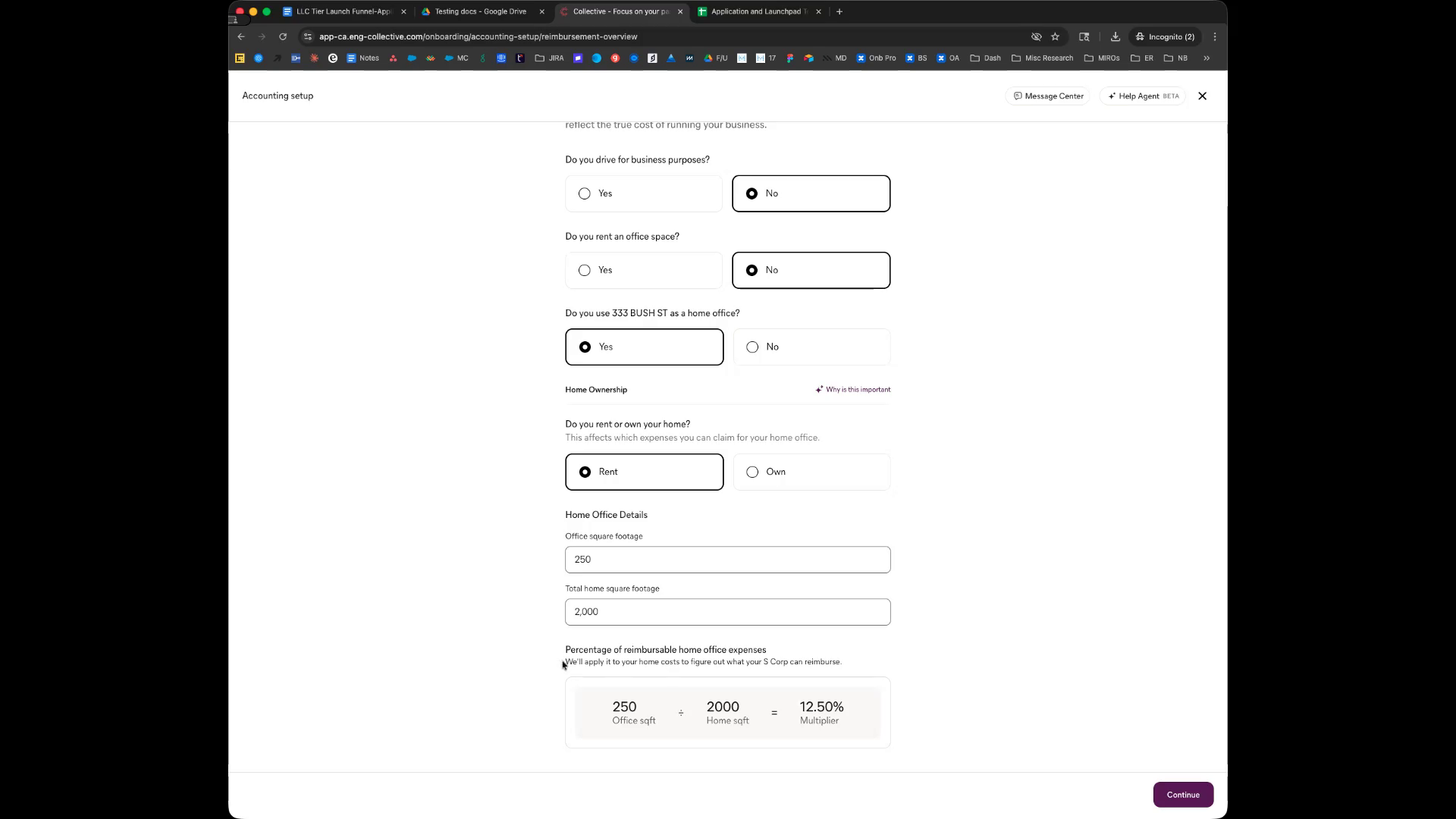Viewport: 1456px width, 819px height.
Task: Open the Misc Research bookmark folder
Action: pyautogui.click(x=1043, y=58)
